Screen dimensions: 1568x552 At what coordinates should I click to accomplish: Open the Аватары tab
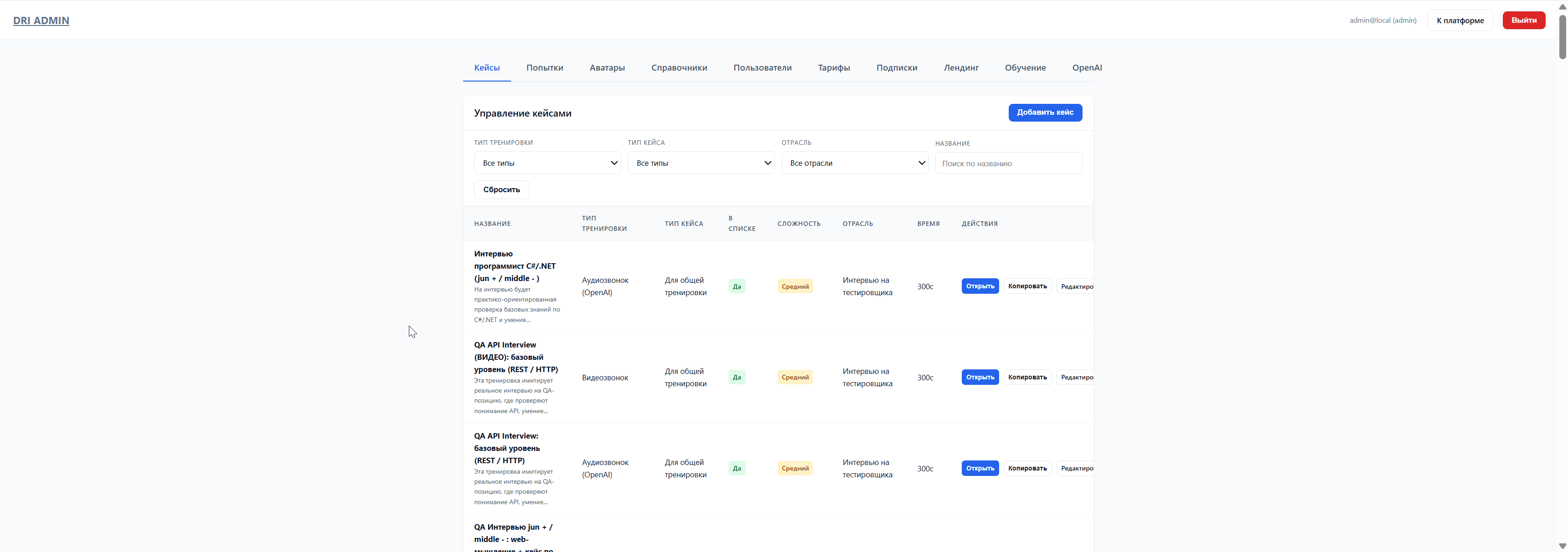point(606,67)
